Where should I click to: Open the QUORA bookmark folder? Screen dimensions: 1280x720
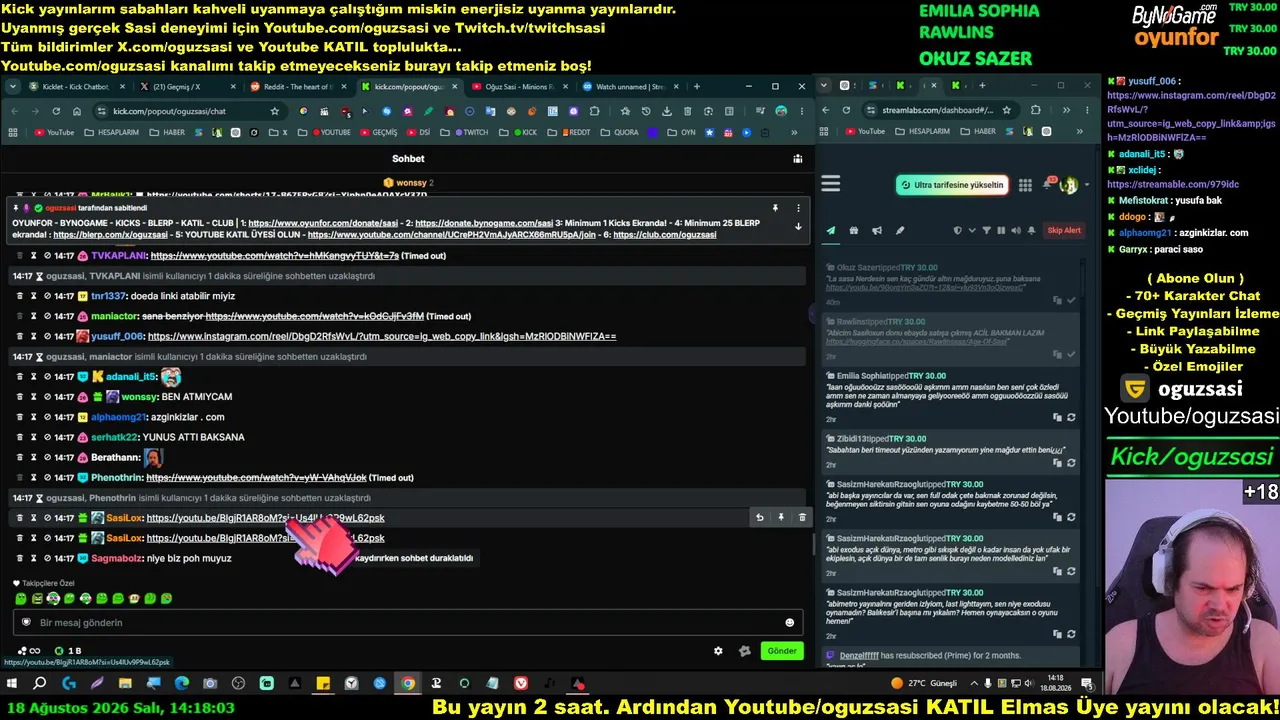click(x=620, y=132)
